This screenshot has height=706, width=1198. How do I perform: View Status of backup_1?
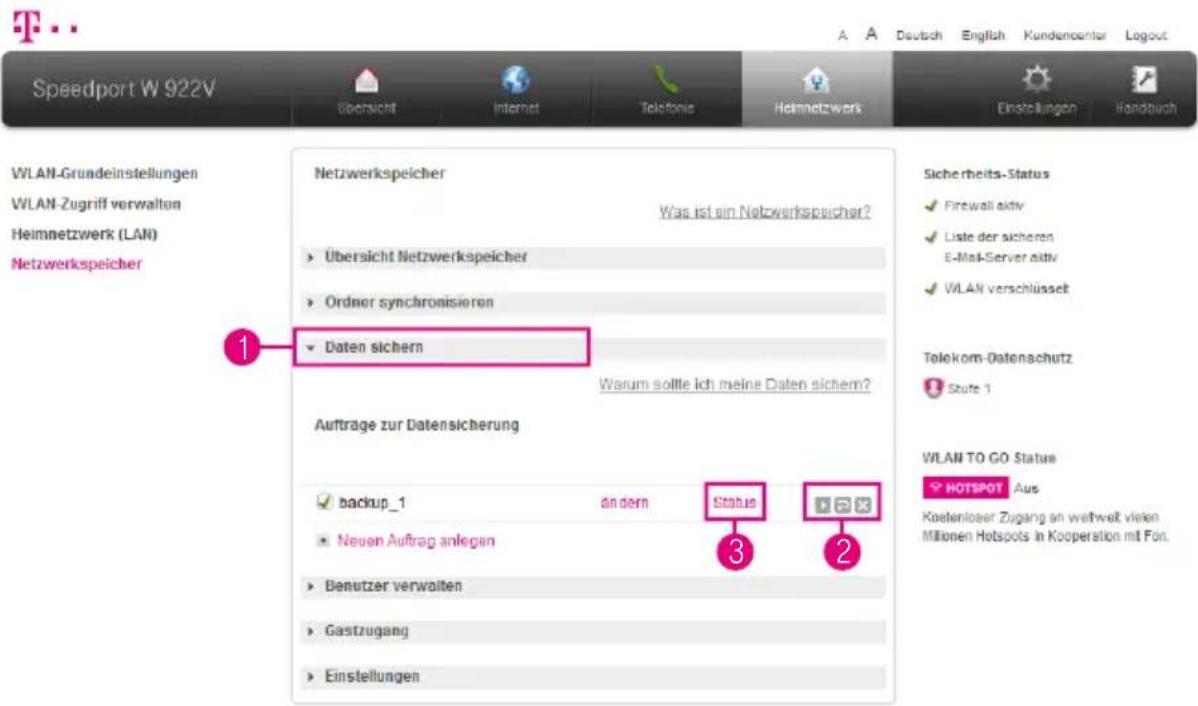[x=734, y=502]
